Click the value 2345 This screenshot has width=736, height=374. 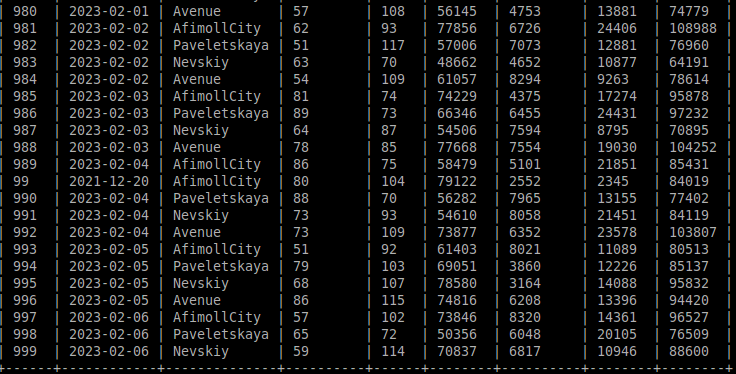(613, 181)
